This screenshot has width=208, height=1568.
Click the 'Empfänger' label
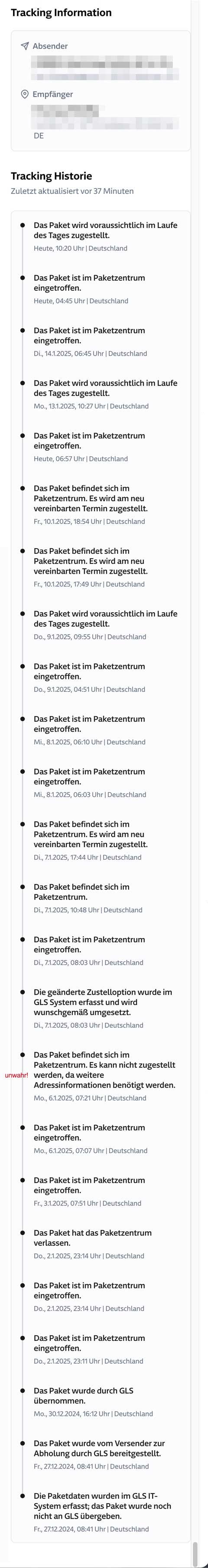pyautogui.click(x=52, y=94)
